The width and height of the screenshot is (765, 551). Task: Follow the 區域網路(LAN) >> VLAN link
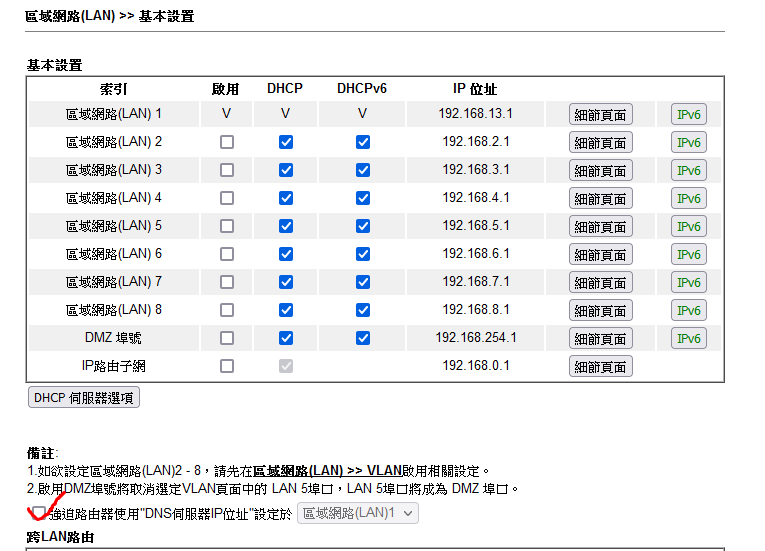(327, 470)
